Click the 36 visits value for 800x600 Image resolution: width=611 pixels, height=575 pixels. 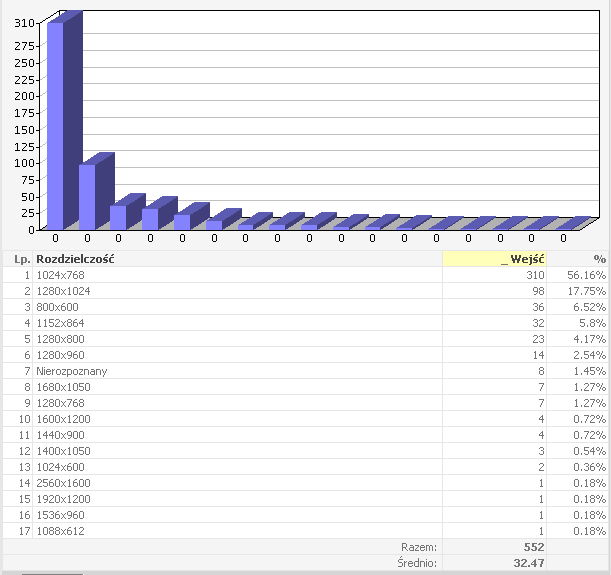538,307
